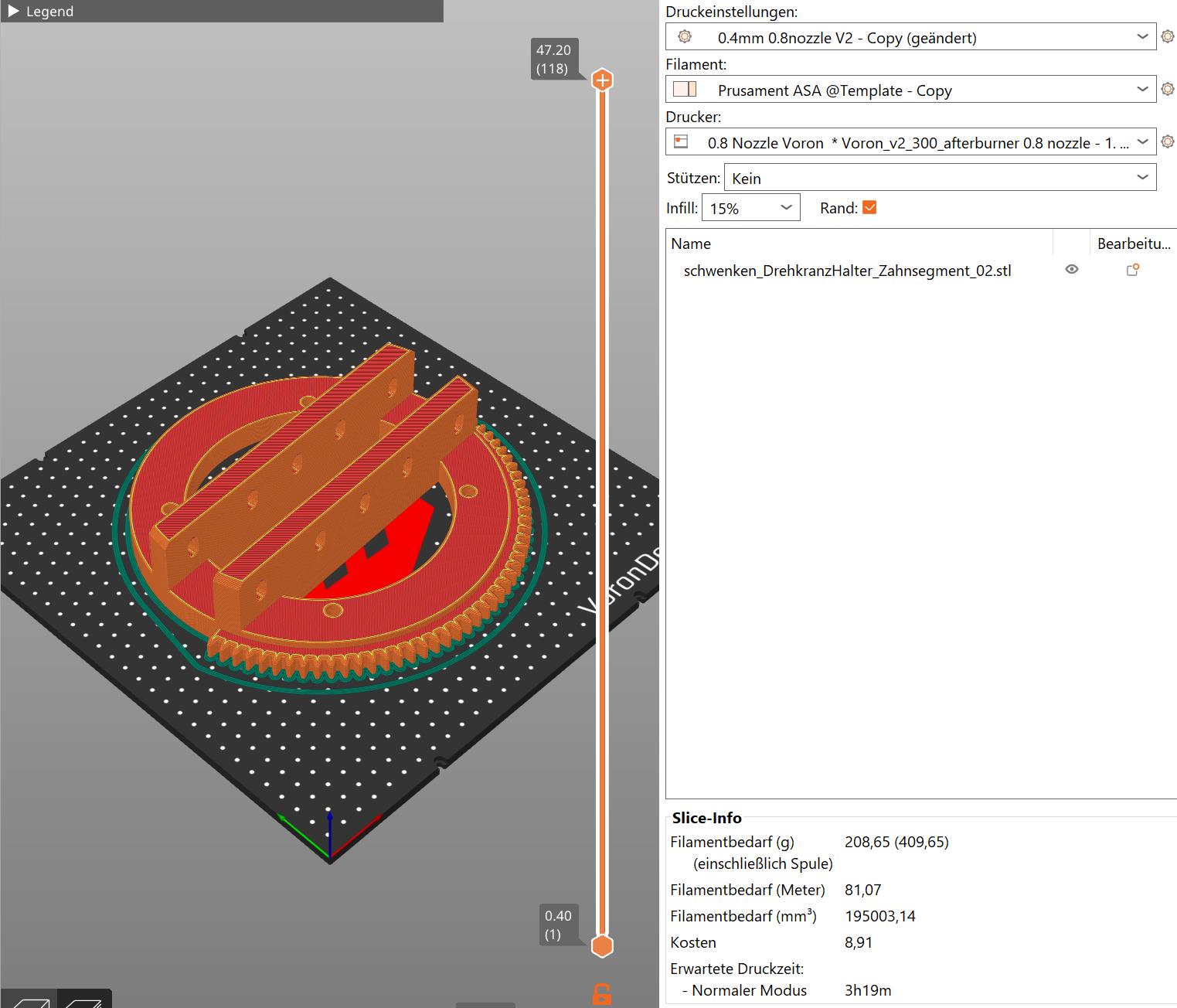Click the print time 3h19m
The width and height of the screenshot is (1177, 1008).
tap(868, 990)
